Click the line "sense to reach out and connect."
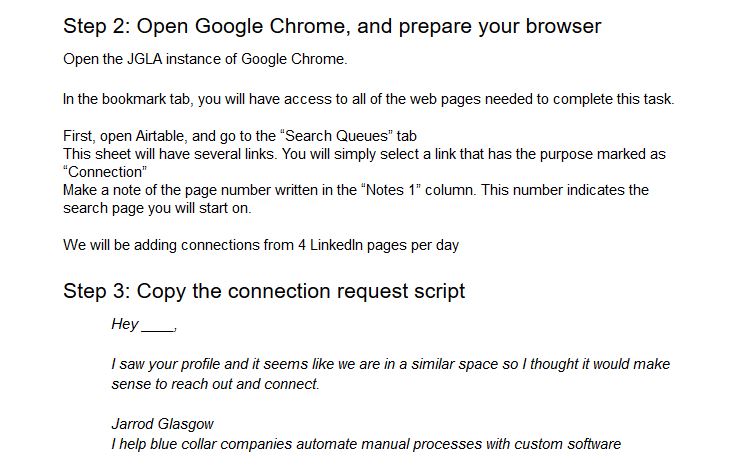Image resolution: width=732 pixels, height=473 pixels. (215, 383)
